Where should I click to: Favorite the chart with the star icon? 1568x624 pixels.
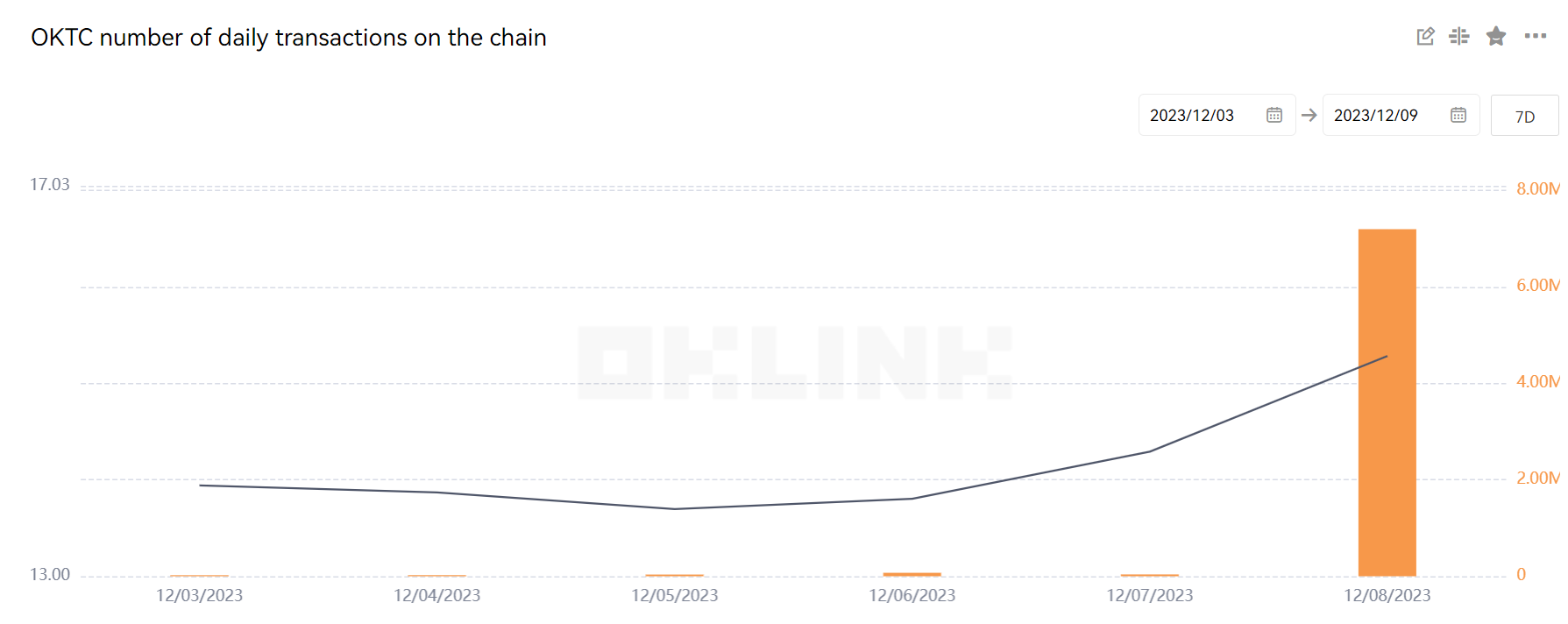tap(1496, 36)
